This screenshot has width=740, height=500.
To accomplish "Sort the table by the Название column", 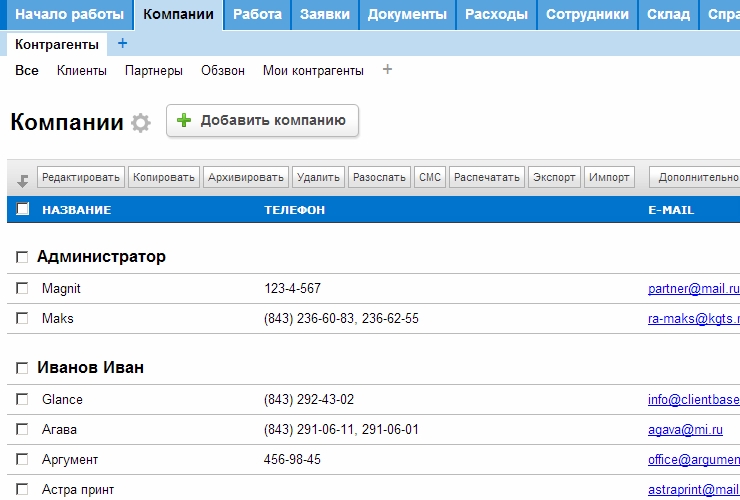I will [x=76, y=210].
